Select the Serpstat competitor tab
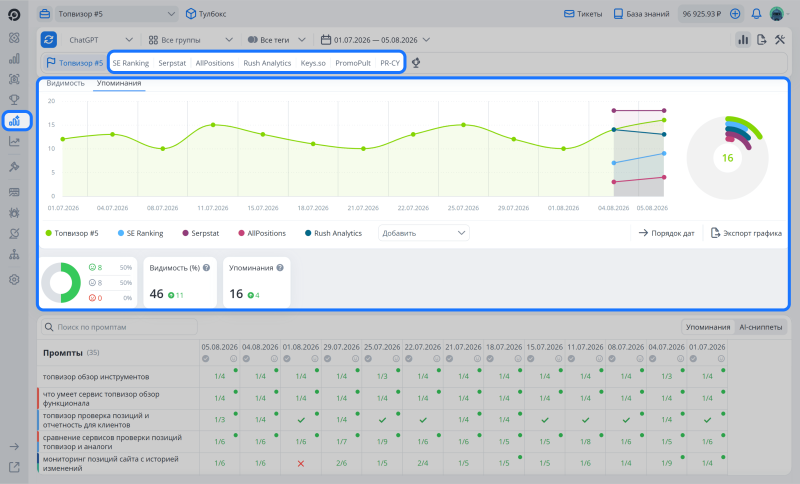 point(172,63)
